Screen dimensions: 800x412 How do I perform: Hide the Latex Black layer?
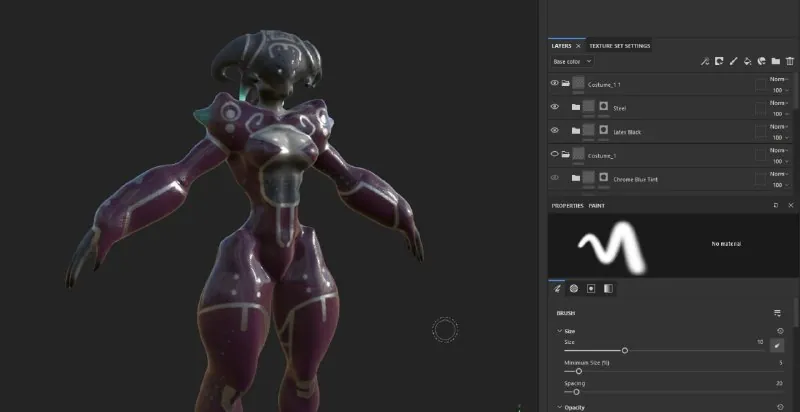point(555,130)
